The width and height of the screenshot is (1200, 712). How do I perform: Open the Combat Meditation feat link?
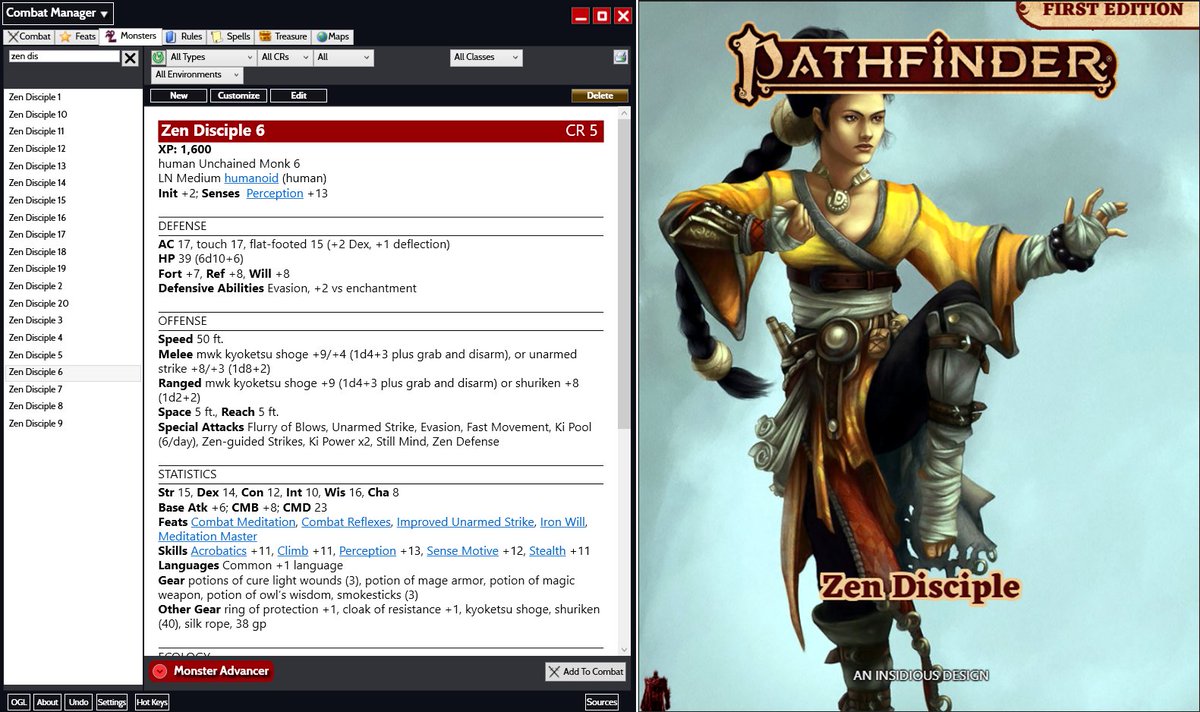point(243,522)
